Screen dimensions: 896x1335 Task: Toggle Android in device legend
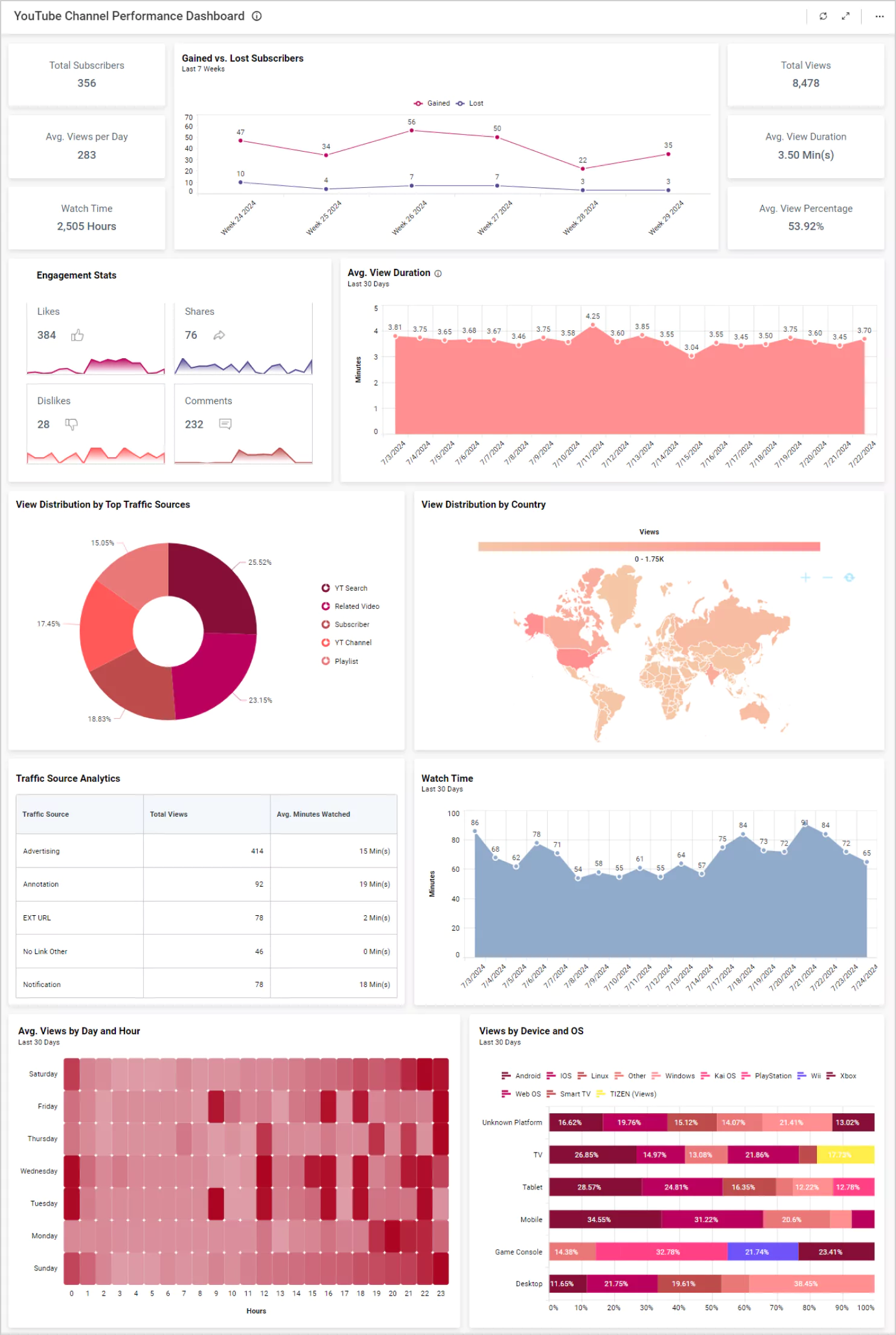coord(521,1076)
